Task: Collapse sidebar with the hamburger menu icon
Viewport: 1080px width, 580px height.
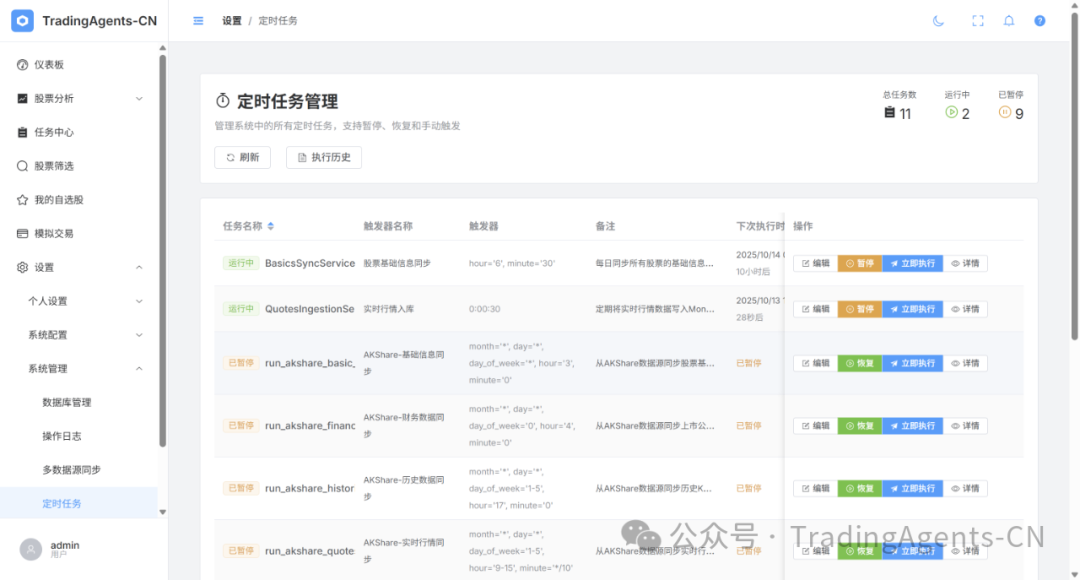Action: click(198, 21)
